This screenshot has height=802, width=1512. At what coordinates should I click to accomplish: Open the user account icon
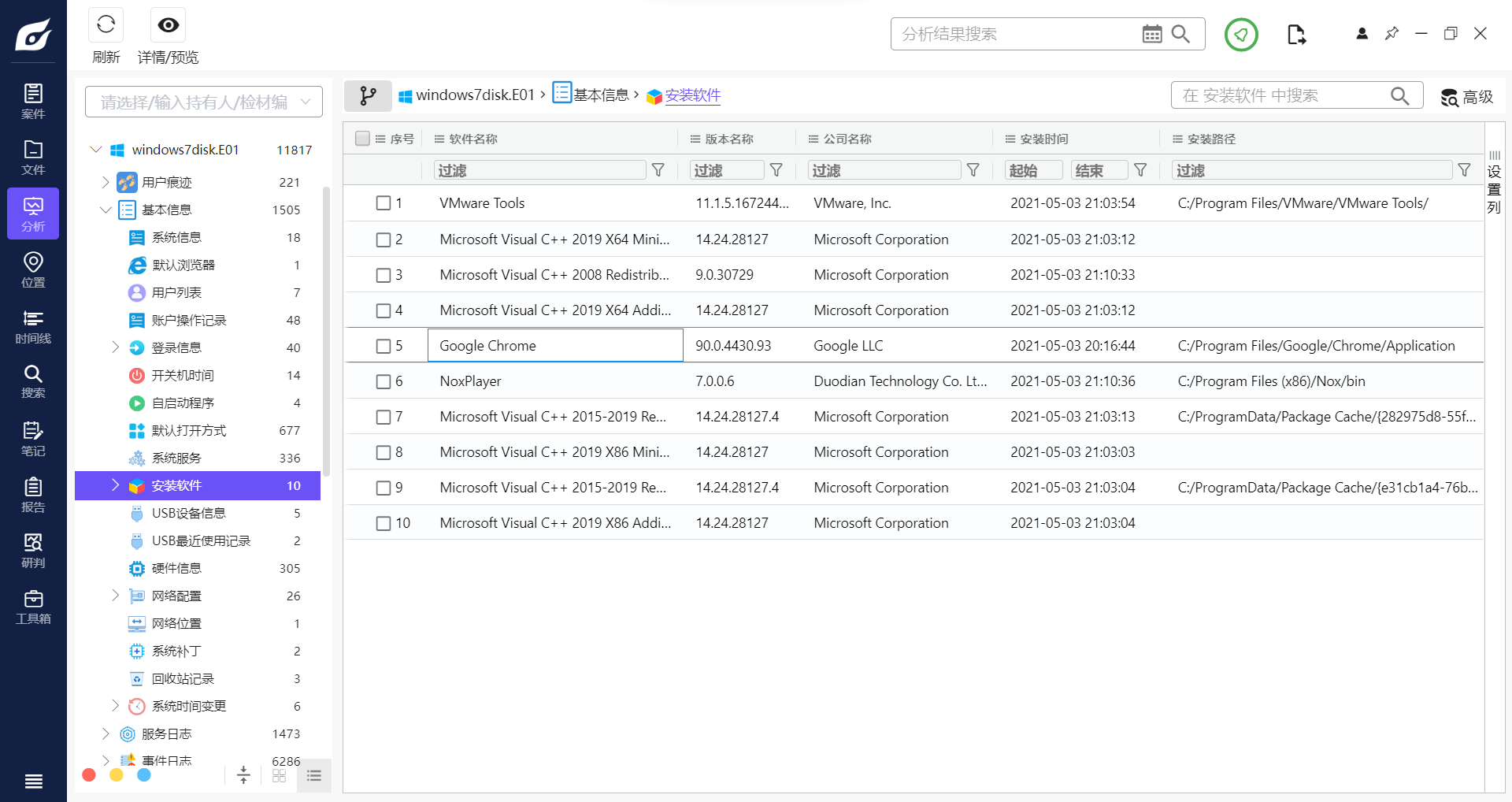pos(1362,33)
